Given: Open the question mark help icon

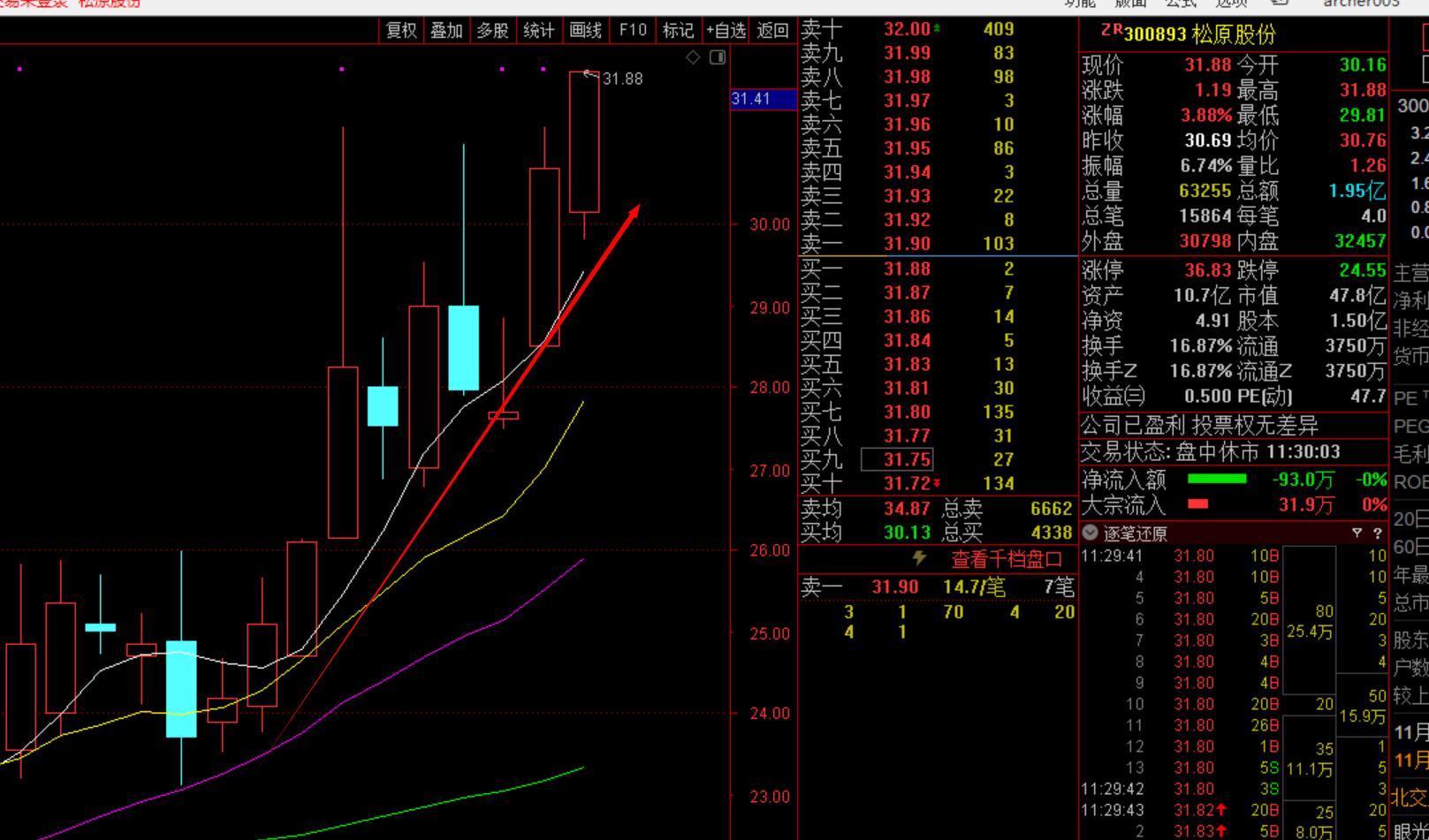Looking at the screenshot, I should click(x=1377, y=533).
